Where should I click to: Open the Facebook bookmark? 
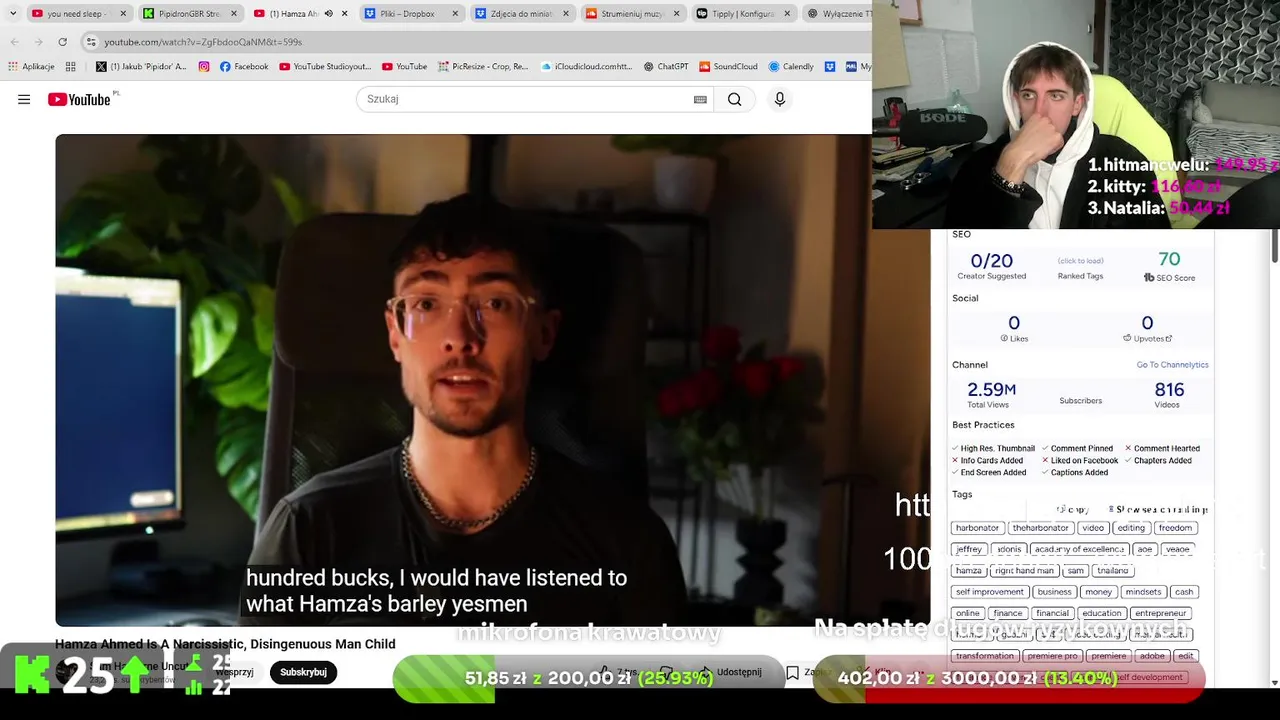[x=244, y=67]
